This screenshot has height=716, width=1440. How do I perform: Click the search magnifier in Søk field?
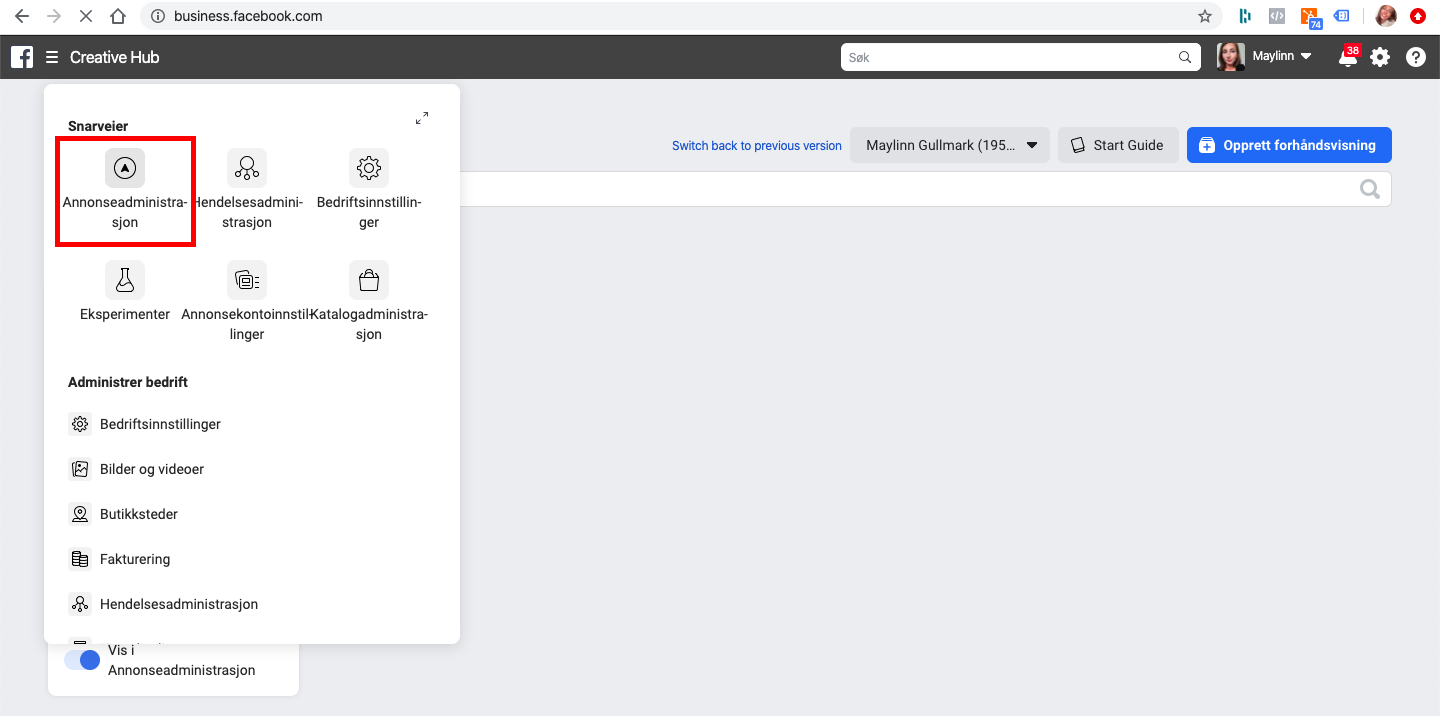point(1185,57)
